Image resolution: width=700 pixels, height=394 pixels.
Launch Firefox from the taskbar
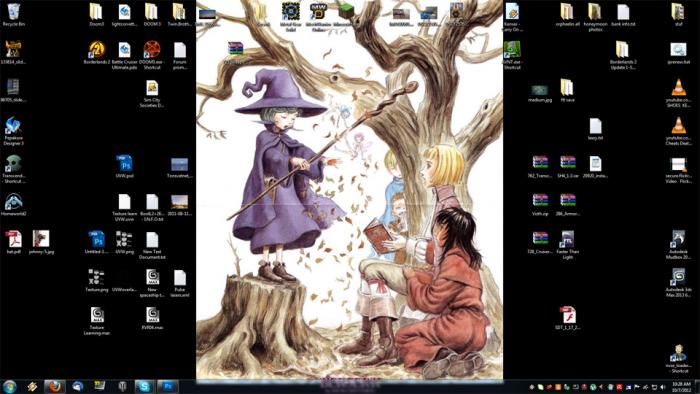[55, 386]
